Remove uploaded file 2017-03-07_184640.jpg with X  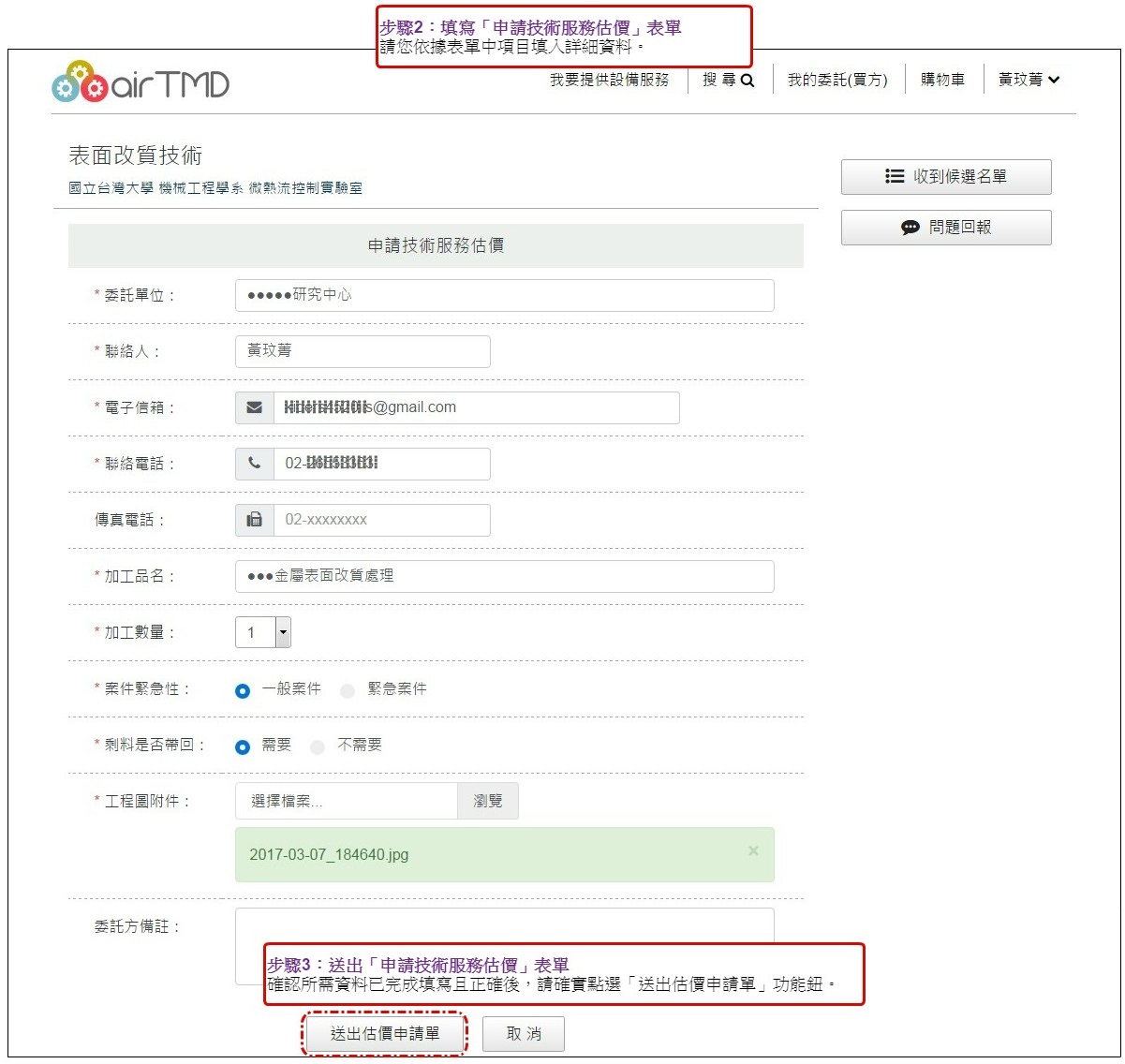(753, 850)
